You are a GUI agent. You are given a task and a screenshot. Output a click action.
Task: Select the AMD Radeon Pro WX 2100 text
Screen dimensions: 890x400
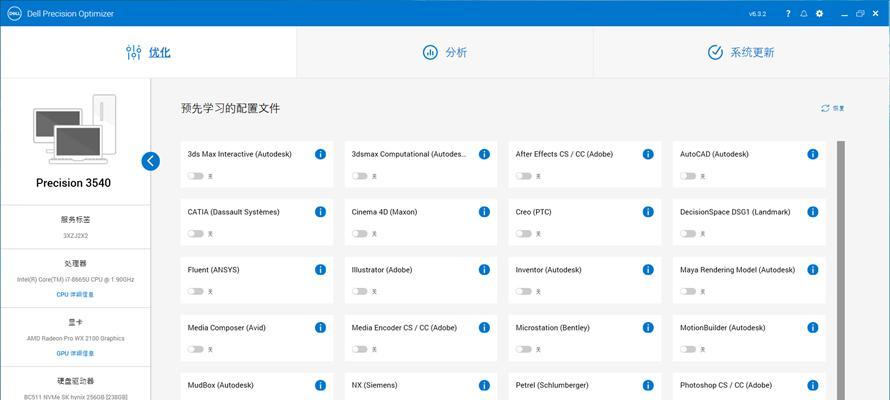click(x=75, y=339)
